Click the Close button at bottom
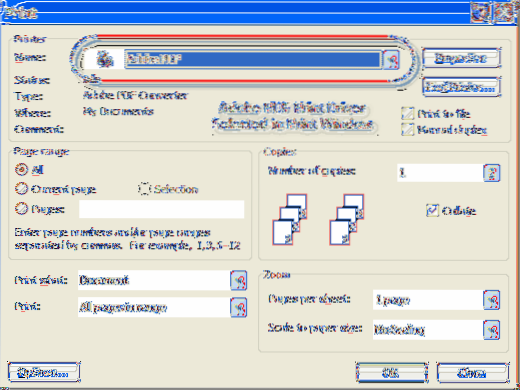520x390 pixels. pyautogui.click(x=473, y=373)
